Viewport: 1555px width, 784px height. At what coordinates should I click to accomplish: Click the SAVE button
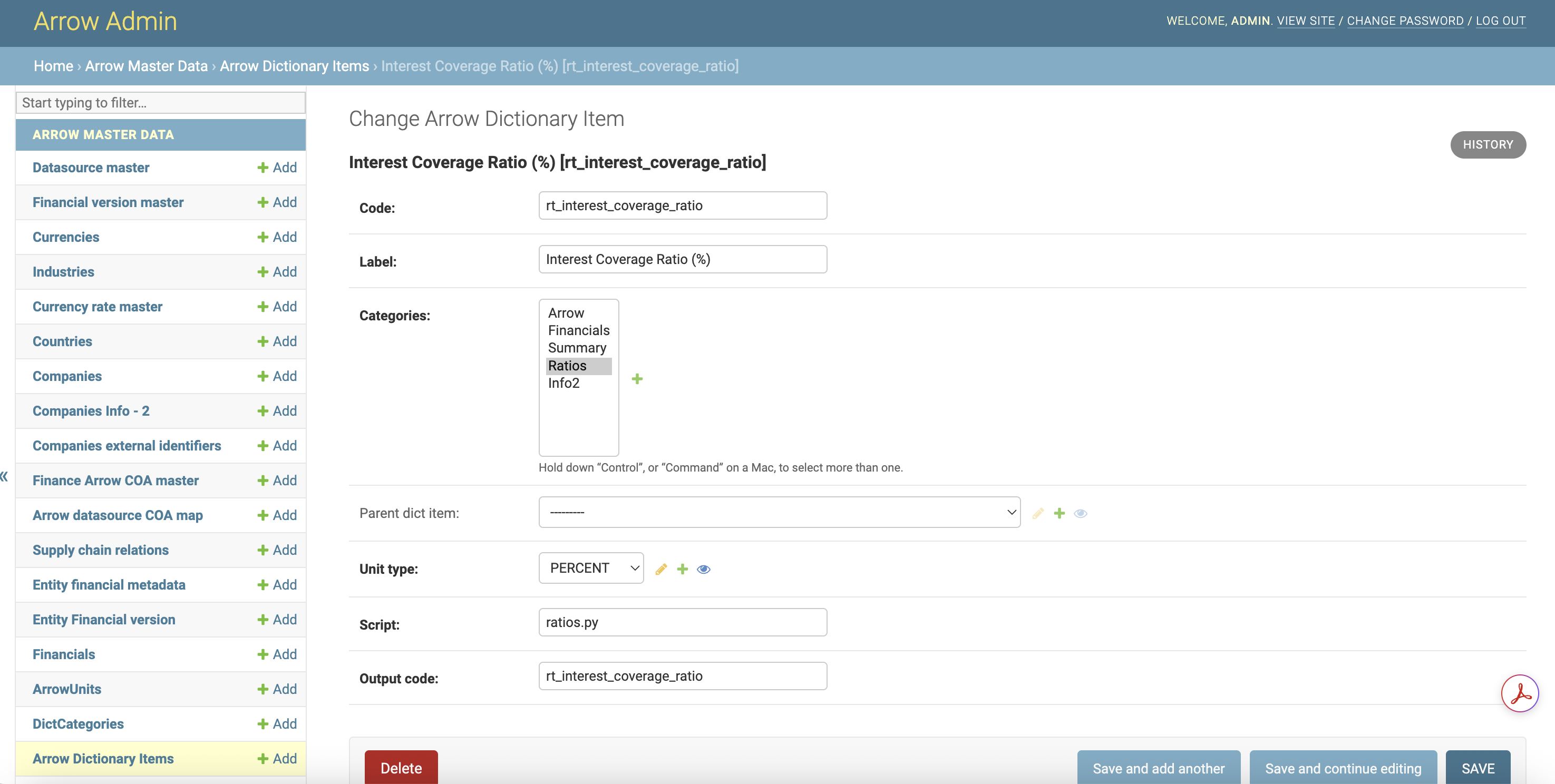click(x=1478, y=768)
